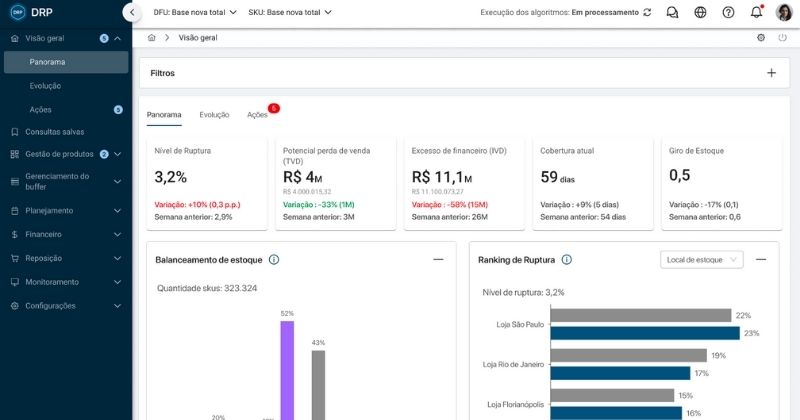Viewport: 800px width, 420px height.
Task: Collapse the Visão geral sidebar section
Action: click(x=117, y=38)
